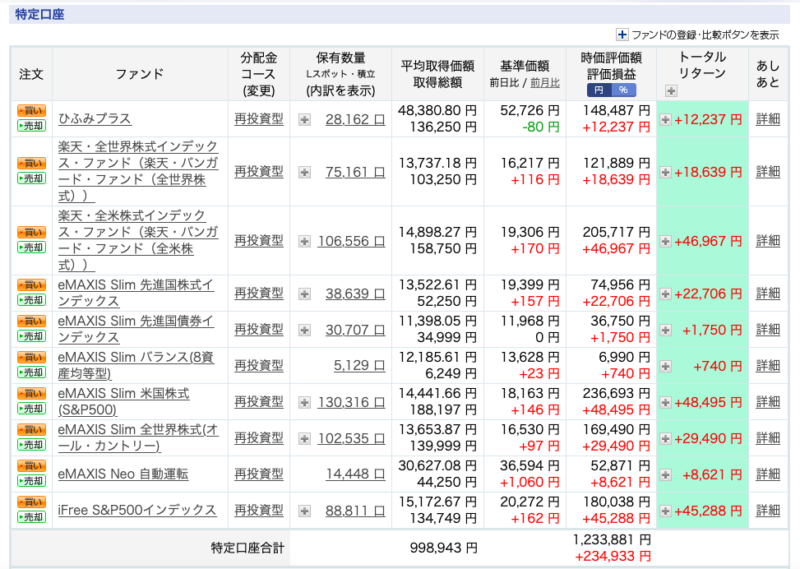
Task: Expand total return detail for +46,967 円
Action: point(665,241)
